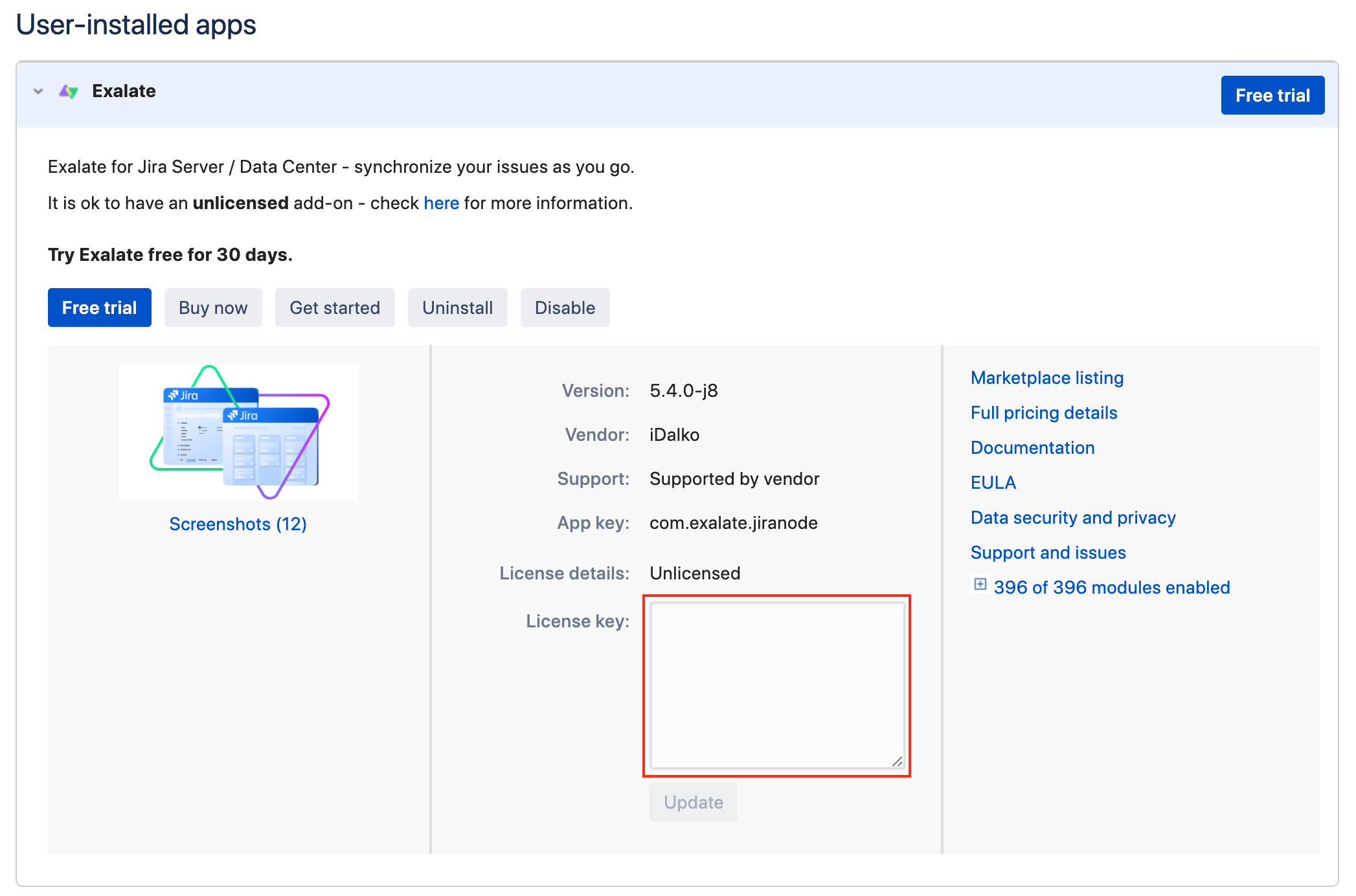Open the Get started button
The height and width of the screenshot is (896, 1356).
pos(334,308)
